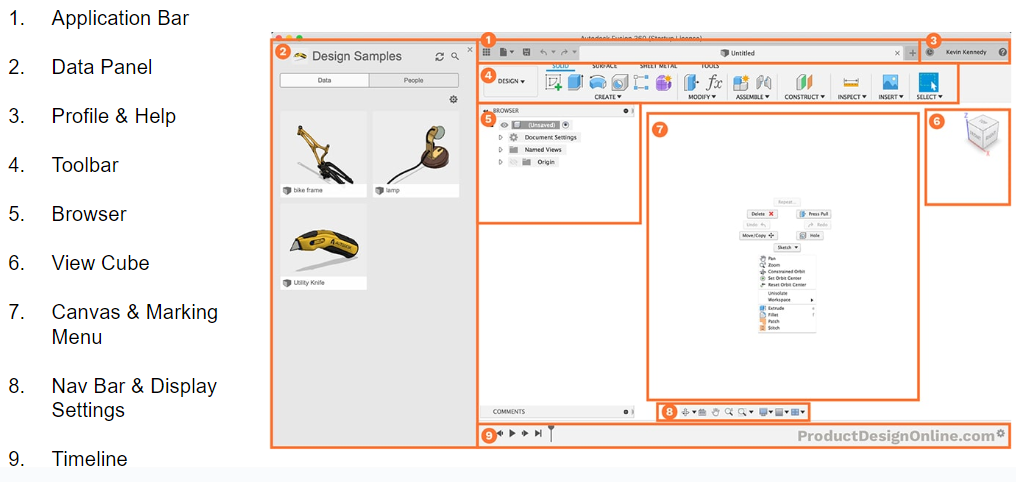The image size is (1016, 482).
Task: Open the SELECT dropdown menu
Action: pos(929,97)
